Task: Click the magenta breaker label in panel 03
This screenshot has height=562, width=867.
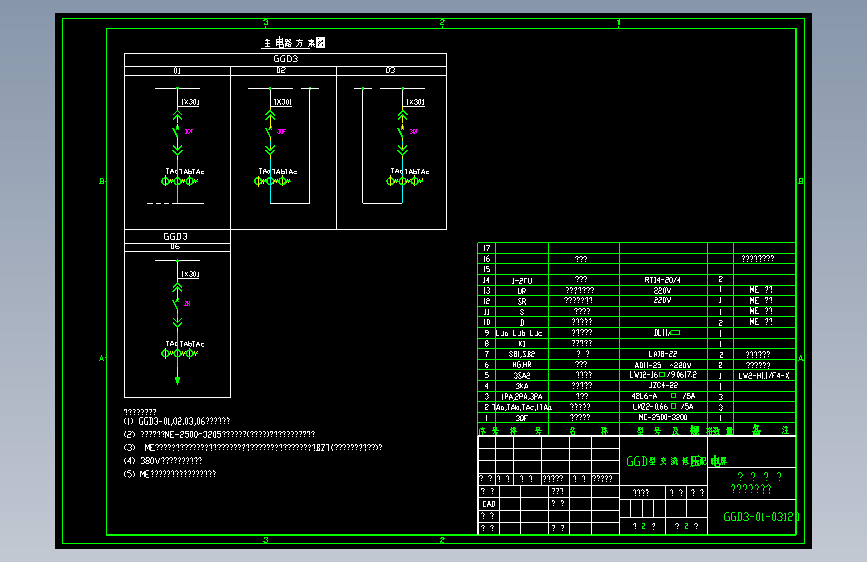Action: tap(414, 132)
